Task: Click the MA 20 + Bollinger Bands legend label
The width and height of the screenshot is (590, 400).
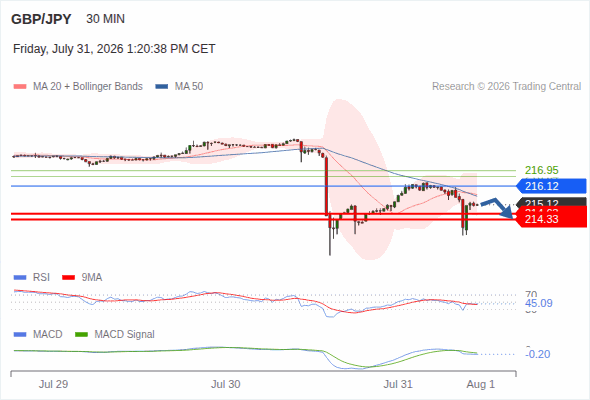Action: (x=88, y=87)
